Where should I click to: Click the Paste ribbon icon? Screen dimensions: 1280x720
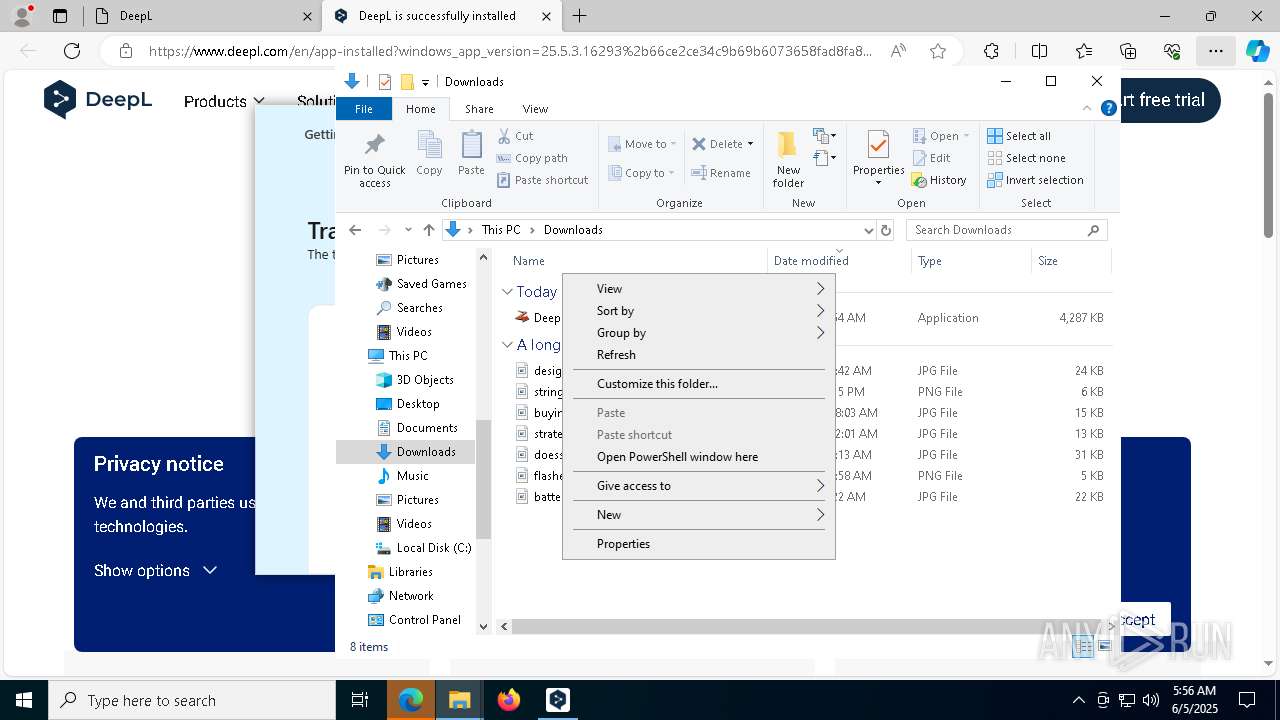(x=471, y=154)
